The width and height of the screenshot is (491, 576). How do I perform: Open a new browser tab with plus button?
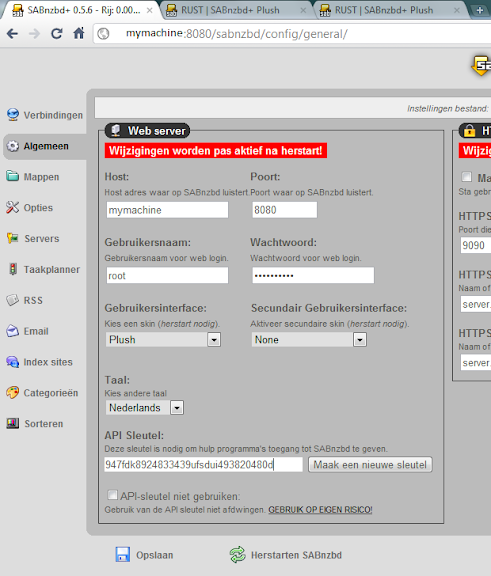480,10
